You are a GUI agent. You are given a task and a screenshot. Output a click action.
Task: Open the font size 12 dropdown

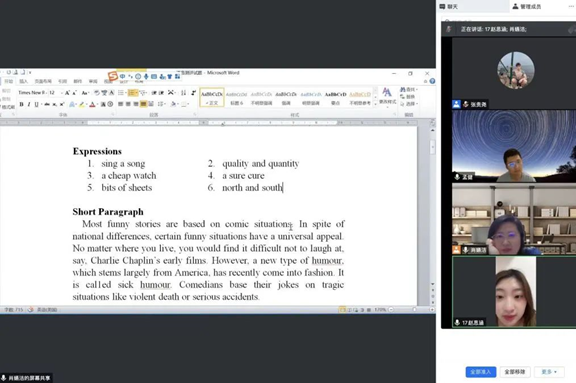click(x=56, y=93)
